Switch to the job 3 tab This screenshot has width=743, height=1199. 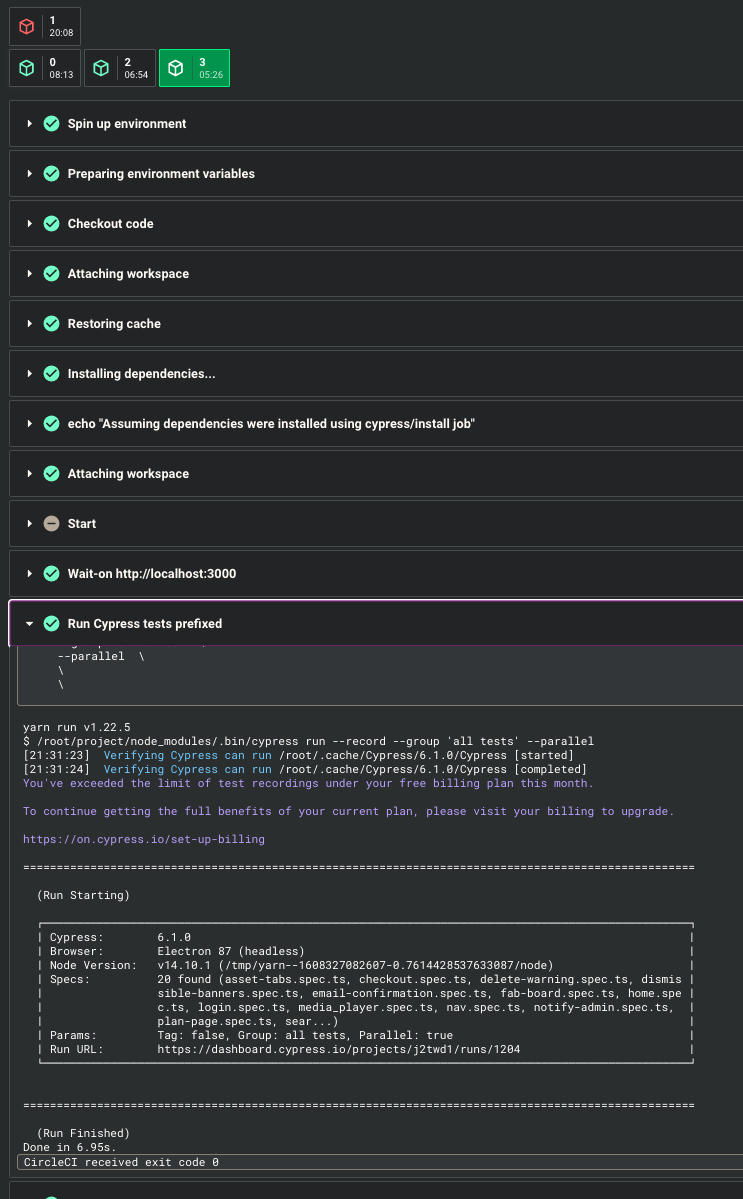click(x=193, y=68)
